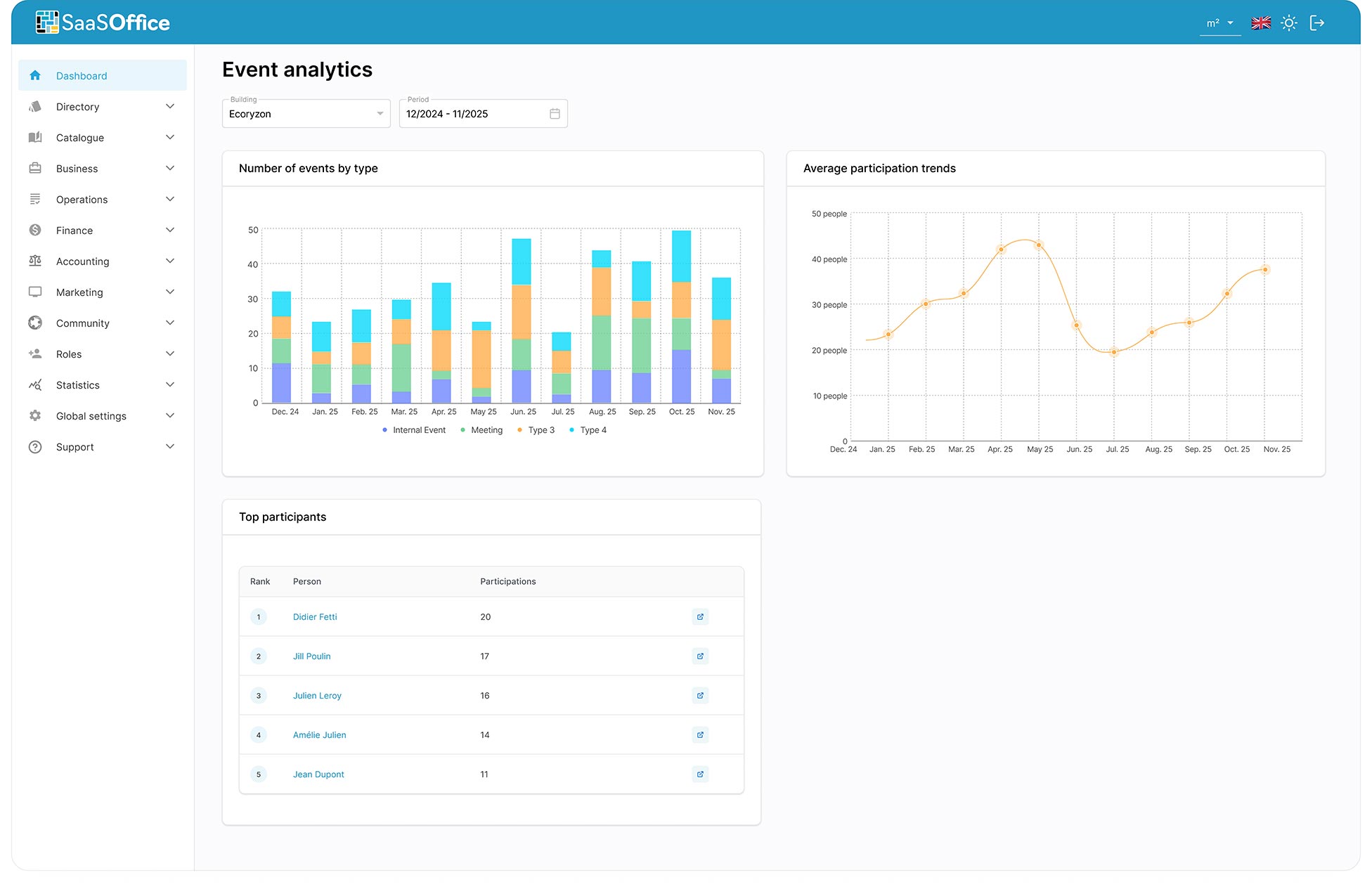Click the Business briefcase icon
The image size is (1372, 894).
tap(35, 168)
